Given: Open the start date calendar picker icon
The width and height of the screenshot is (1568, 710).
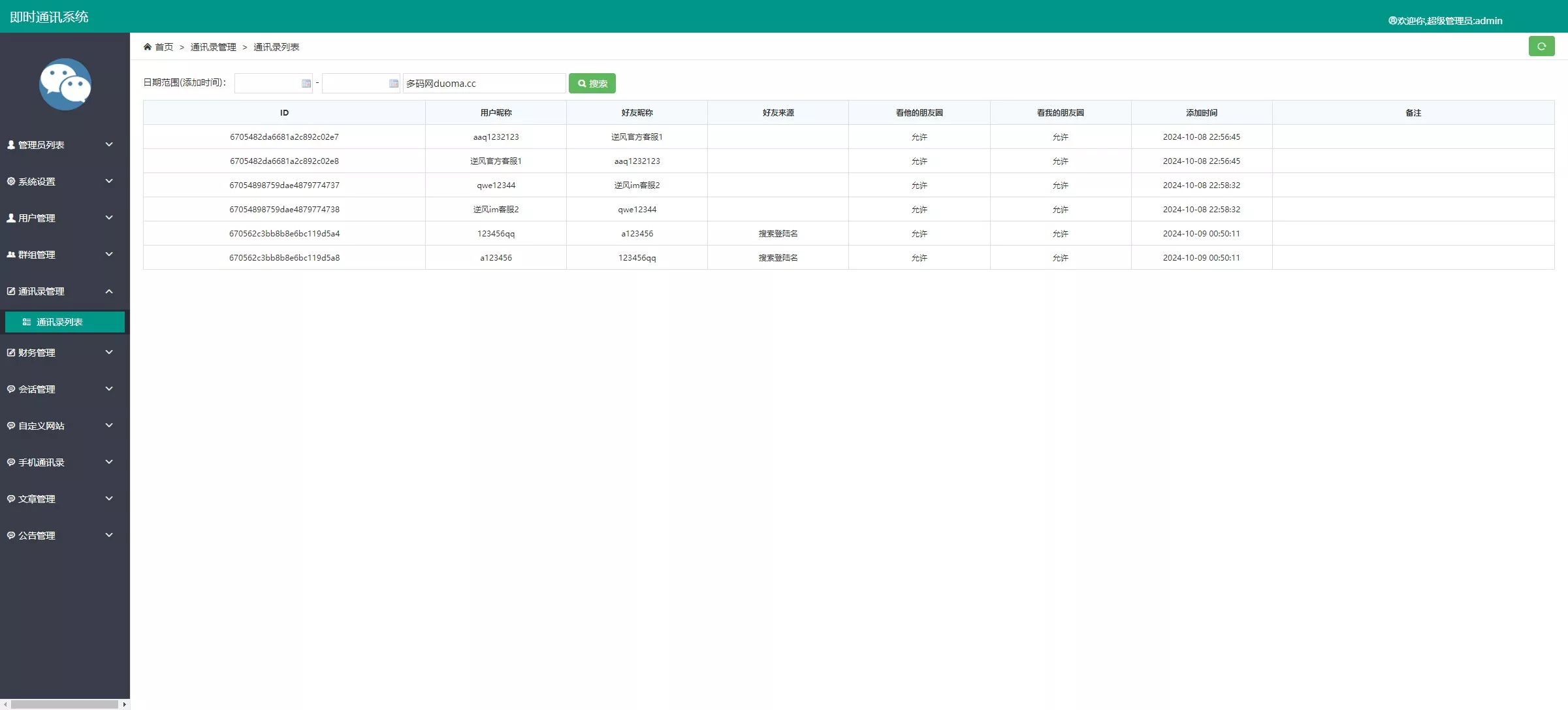Looking at the screenshot, I should coord(306,84).
